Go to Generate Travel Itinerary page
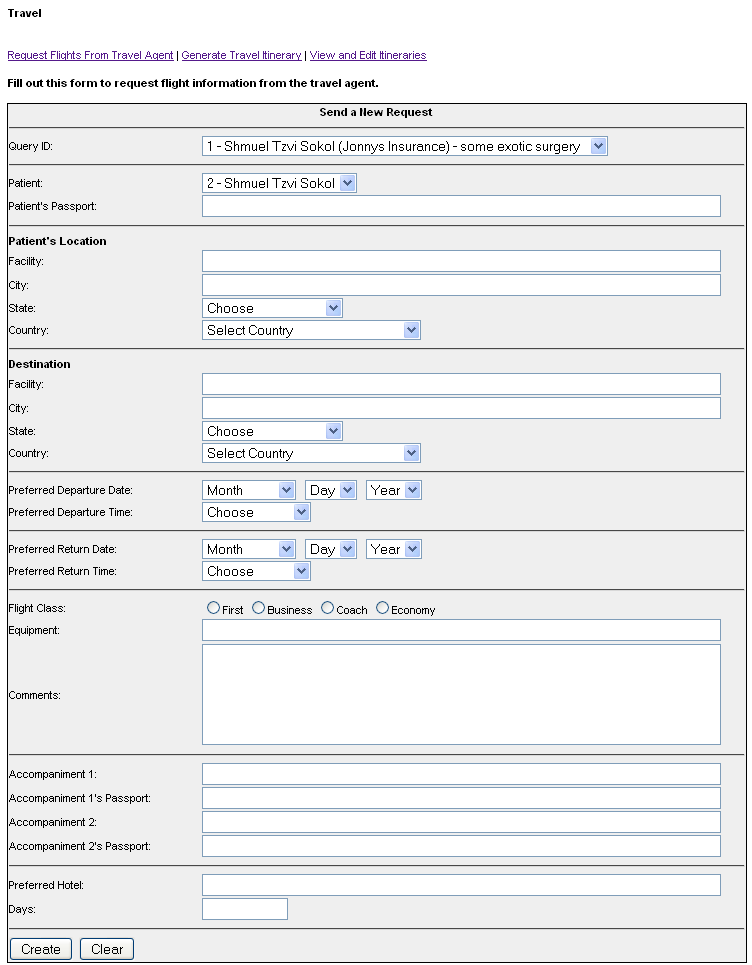 [241, 55]
